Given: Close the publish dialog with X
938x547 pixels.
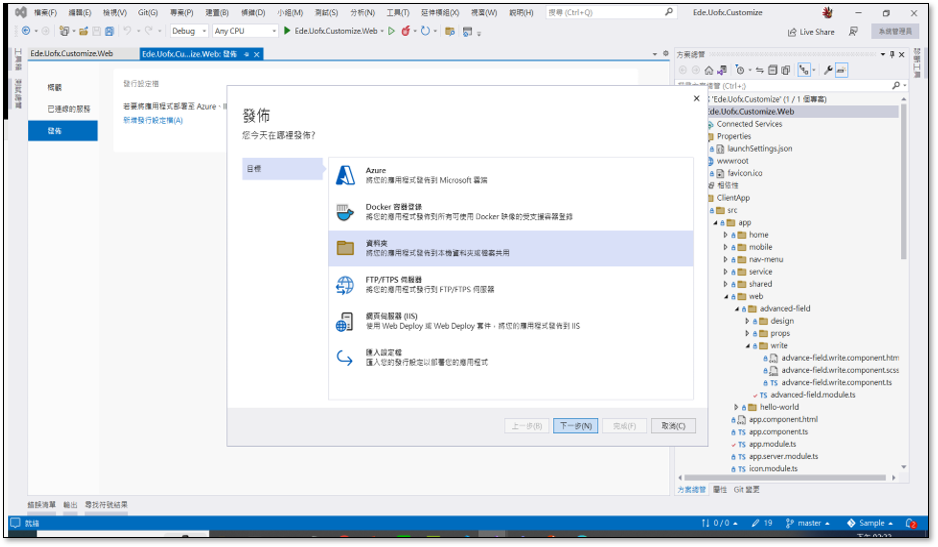Looking at the screenshot, I should pos(696,98).
